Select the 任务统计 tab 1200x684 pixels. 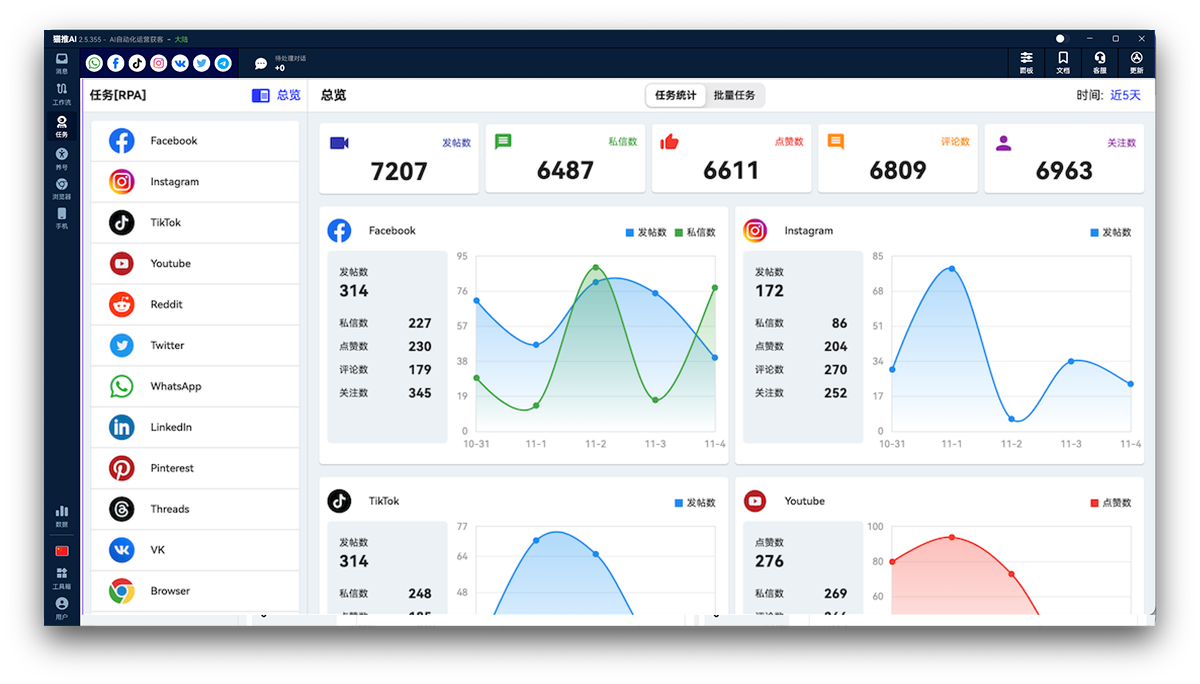pos(676,96)
